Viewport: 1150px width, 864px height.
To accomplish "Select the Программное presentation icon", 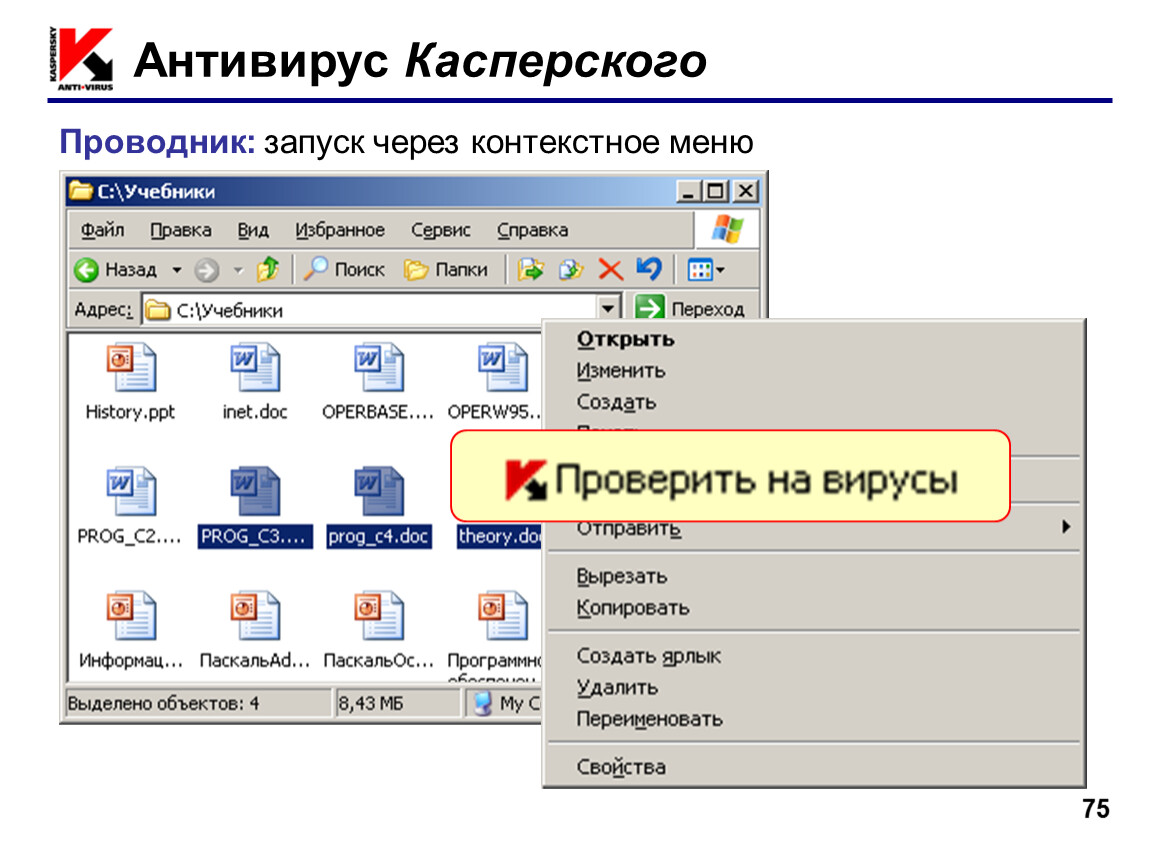I will [x=502, y=615].
